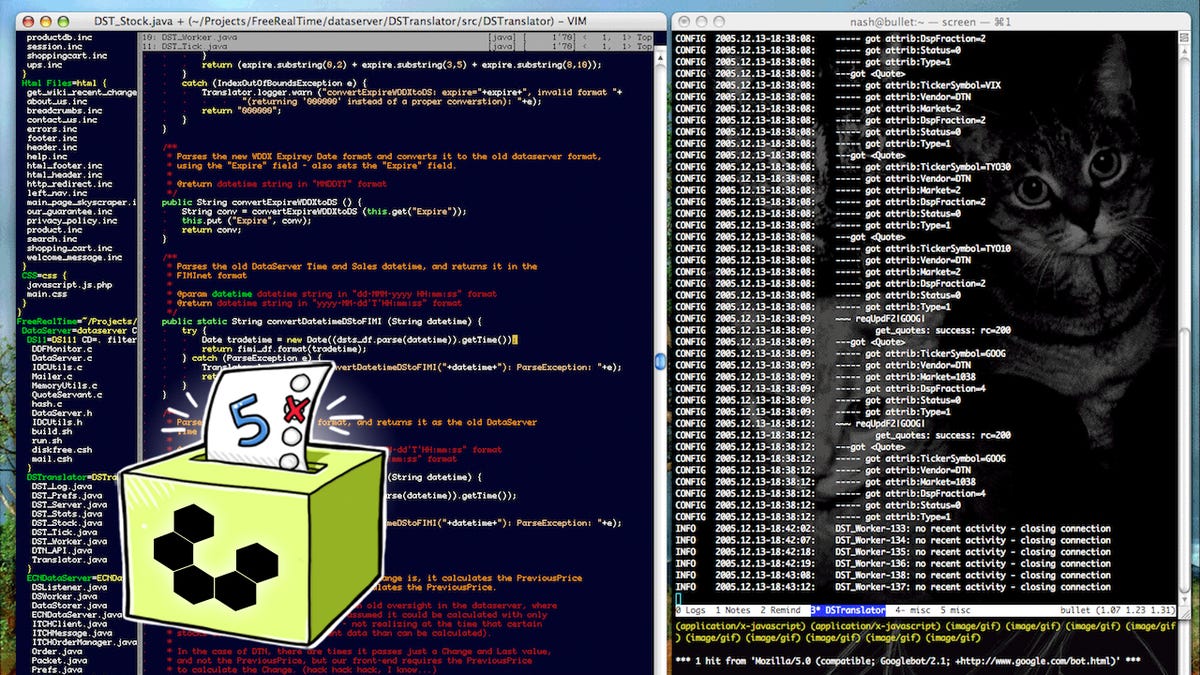Open productdb.inc in the file tree
Viewport: 1200px width, 675px height.
(59, 37)
